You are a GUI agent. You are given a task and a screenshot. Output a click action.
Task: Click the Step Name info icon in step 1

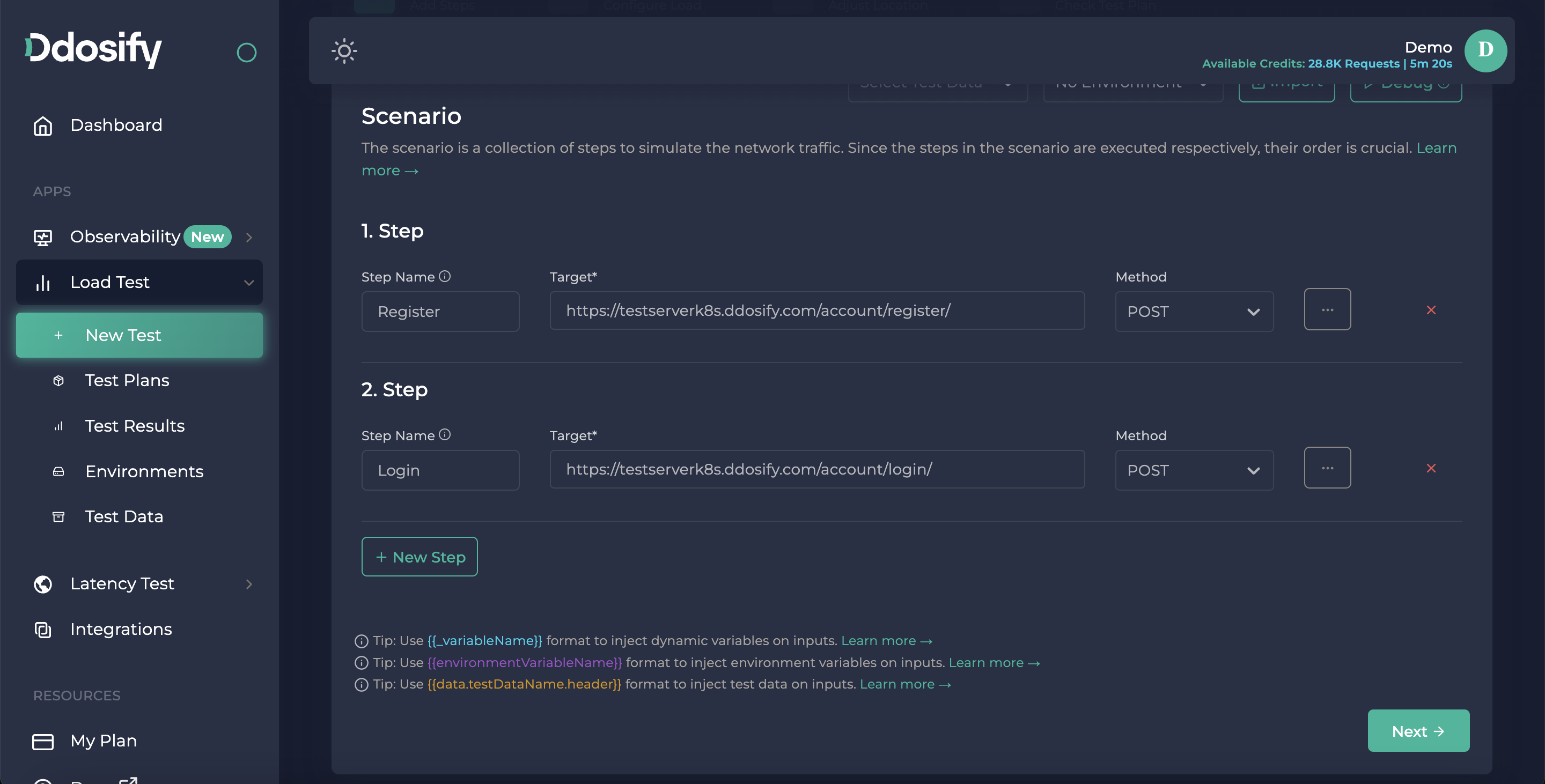point(444,276)
